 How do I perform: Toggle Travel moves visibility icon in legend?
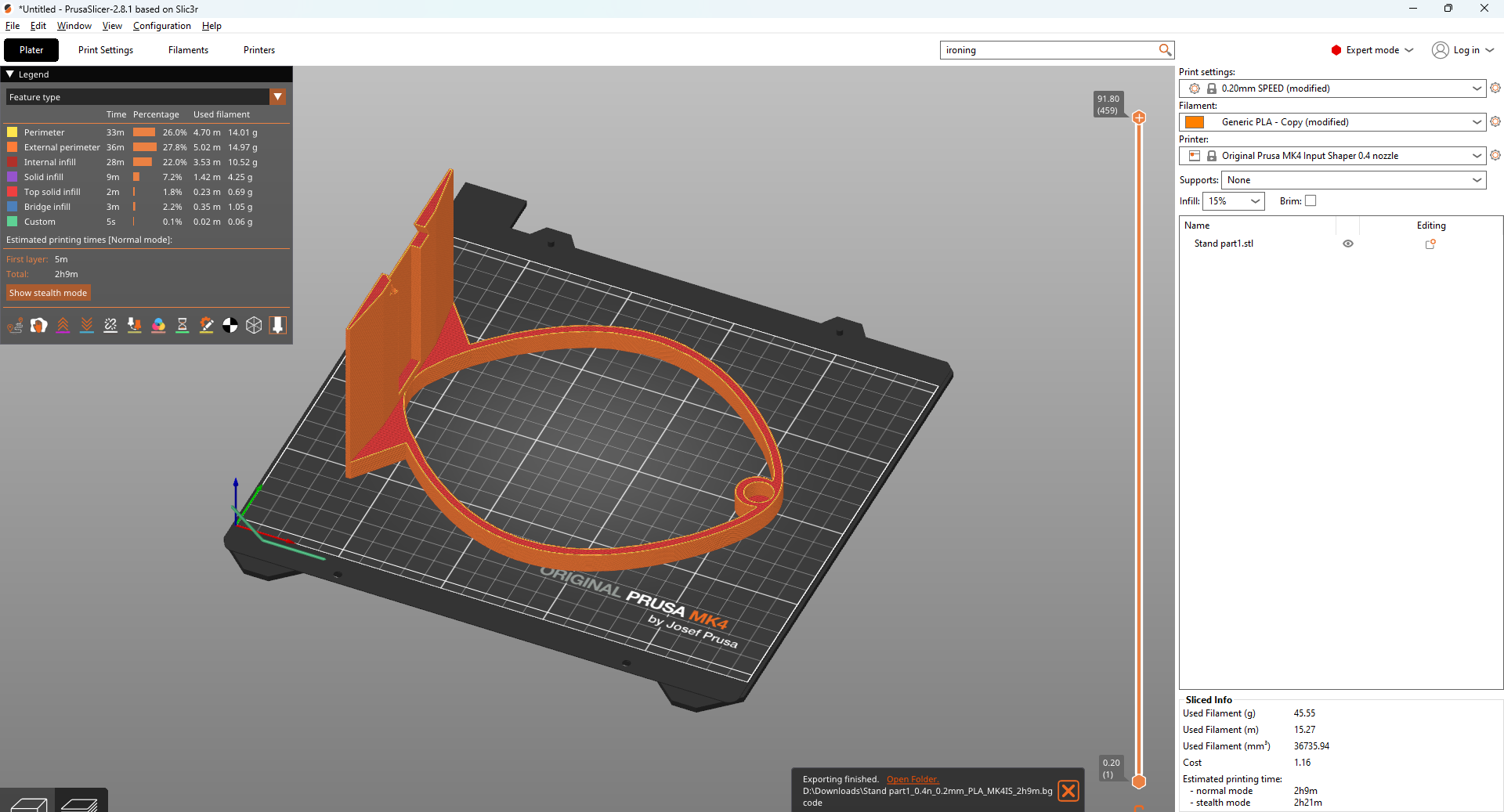(15, 325)
